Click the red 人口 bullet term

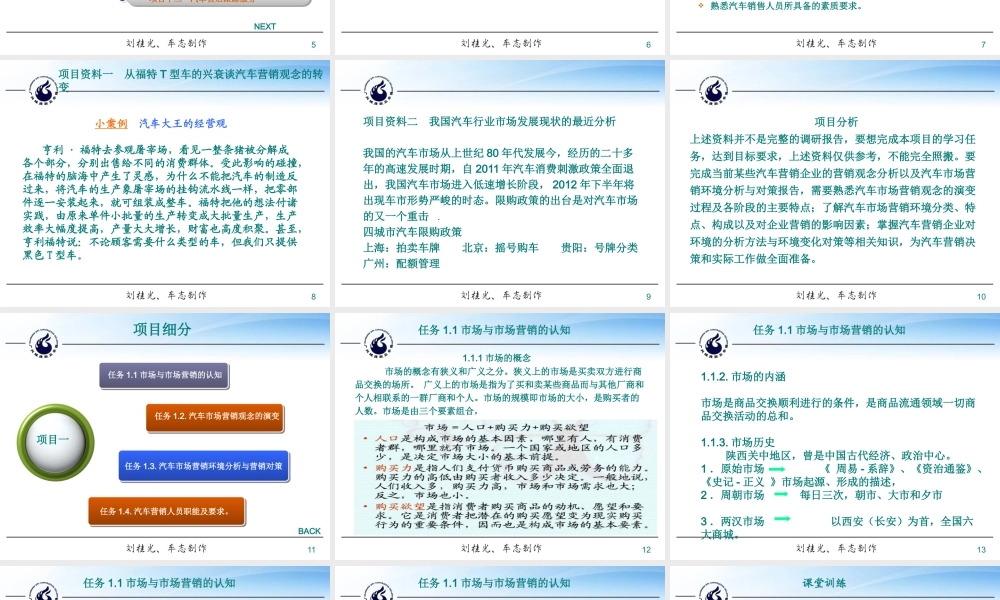386,439
